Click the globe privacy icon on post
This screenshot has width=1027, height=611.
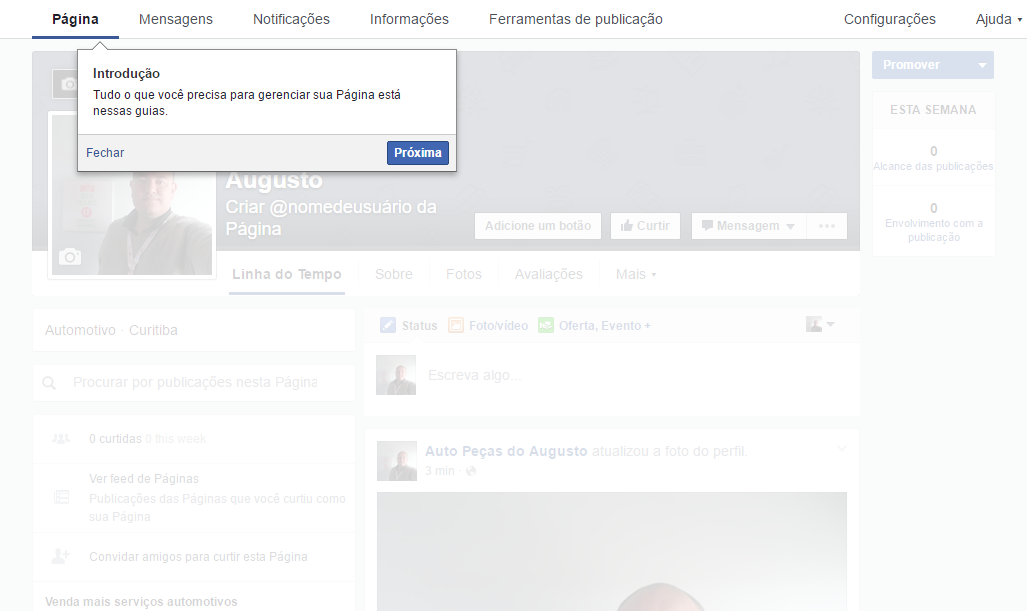pos(470,471)
